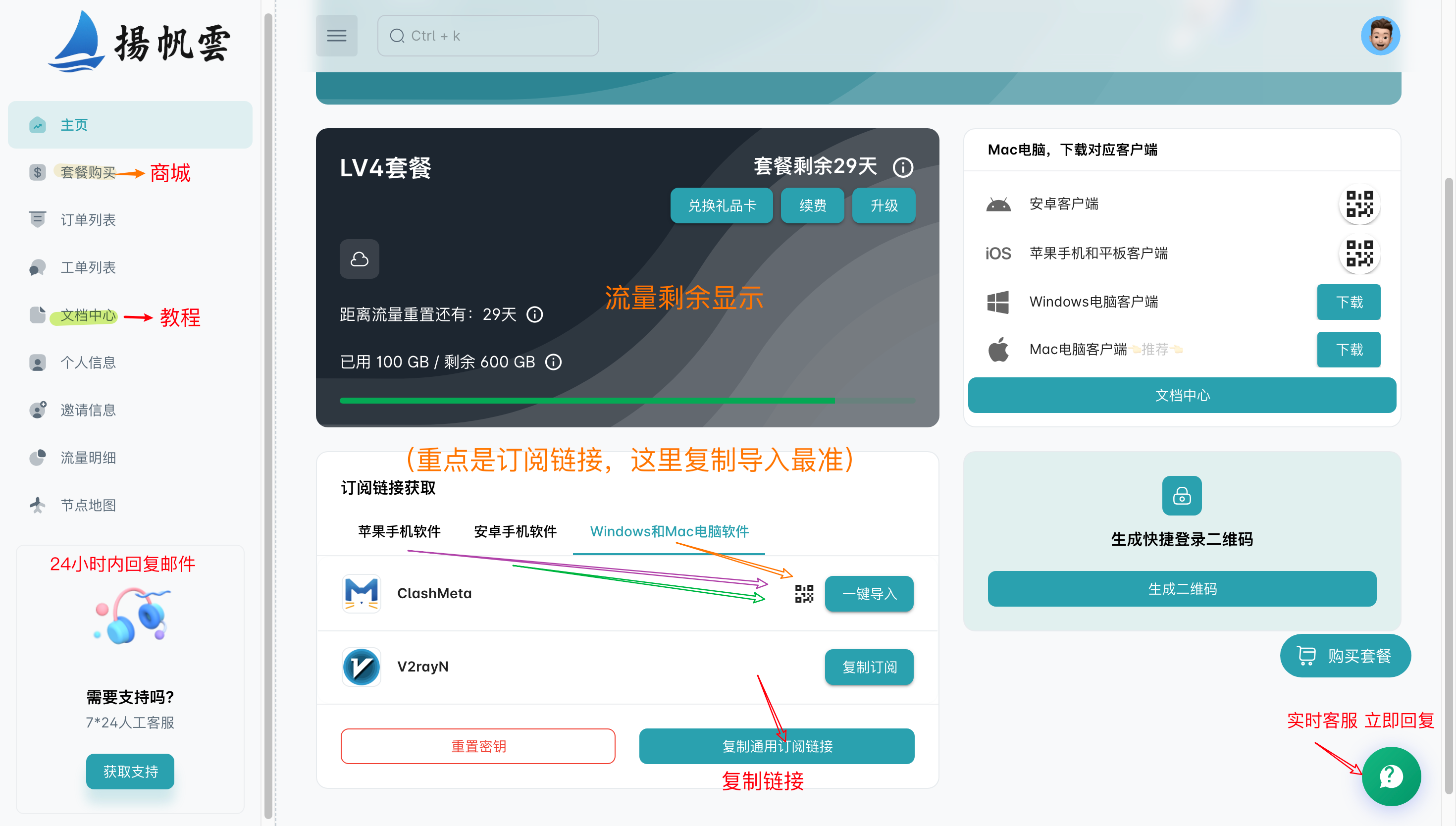
Task: Open the user avatar in the top right
Action: coord(1381,35)
